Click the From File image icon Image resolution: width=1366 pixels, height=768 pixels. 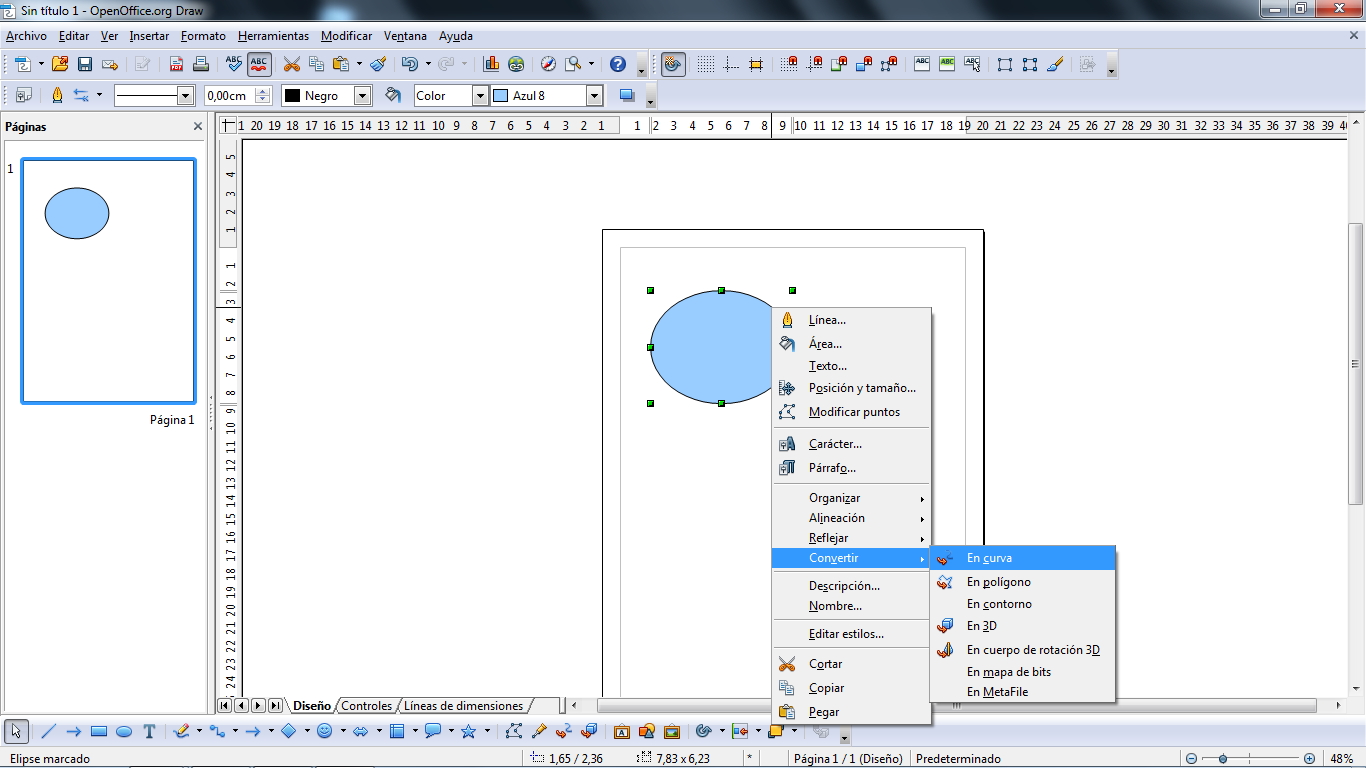(671, 731)
